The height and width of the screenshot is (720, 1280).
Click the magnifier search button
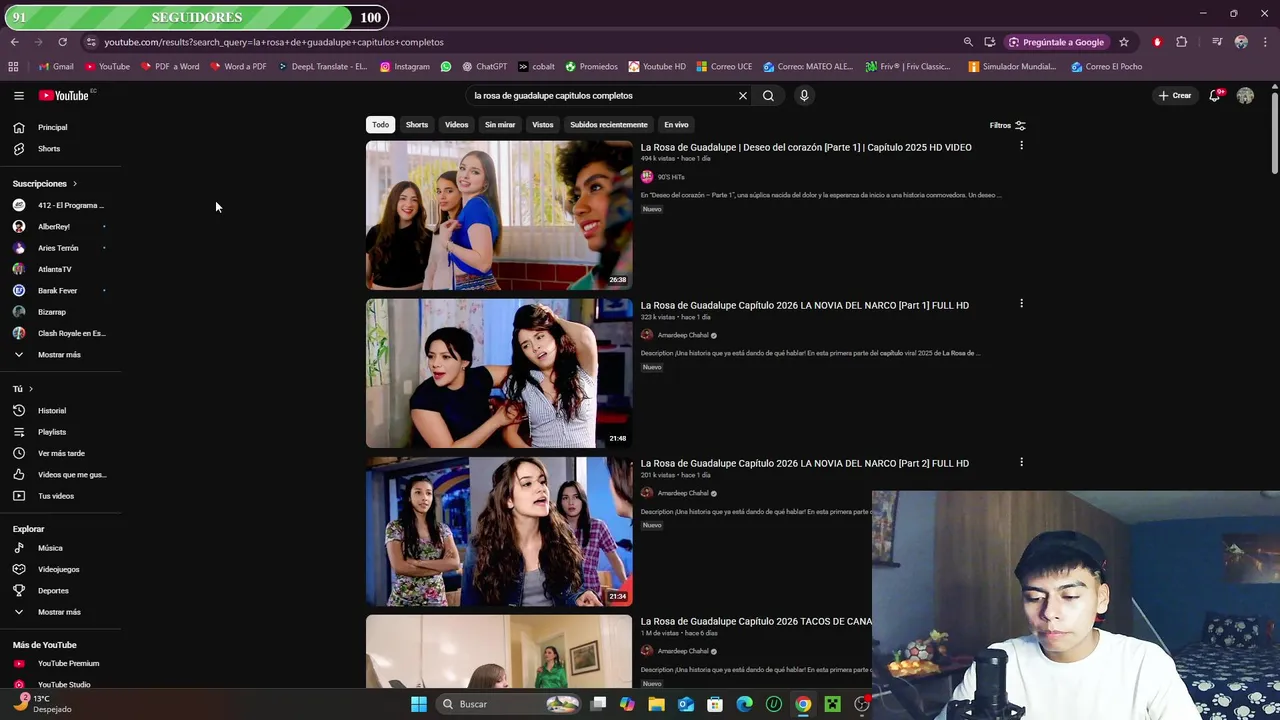click(x=768, y=96)
